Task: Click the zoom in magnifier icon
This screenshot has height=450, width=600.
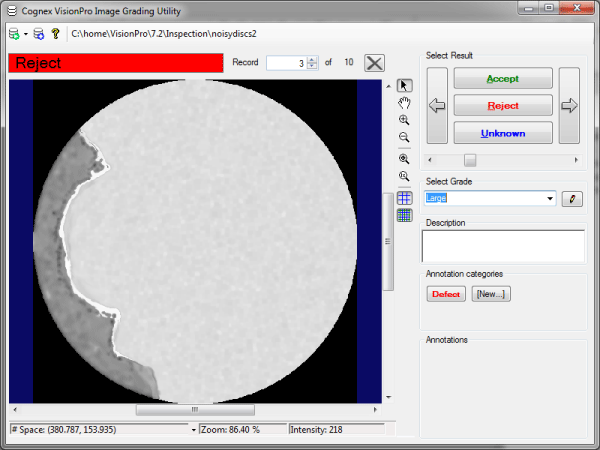Action: point(404,119)
